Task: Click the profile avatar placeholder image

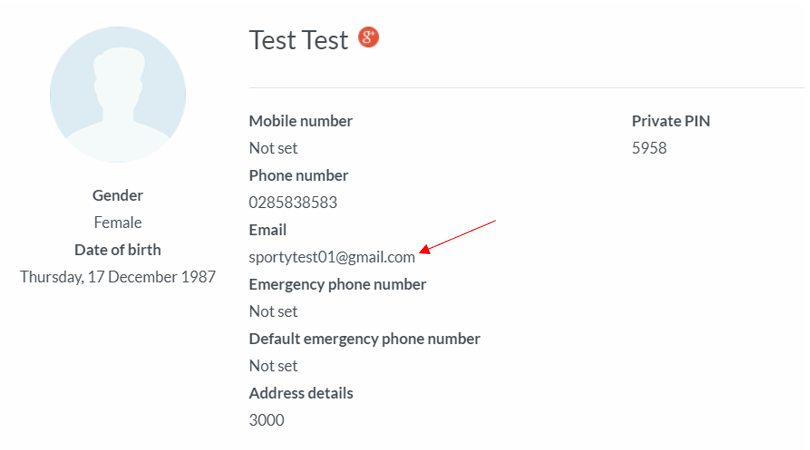Action: pyautogui.click(x=118, y=95)
